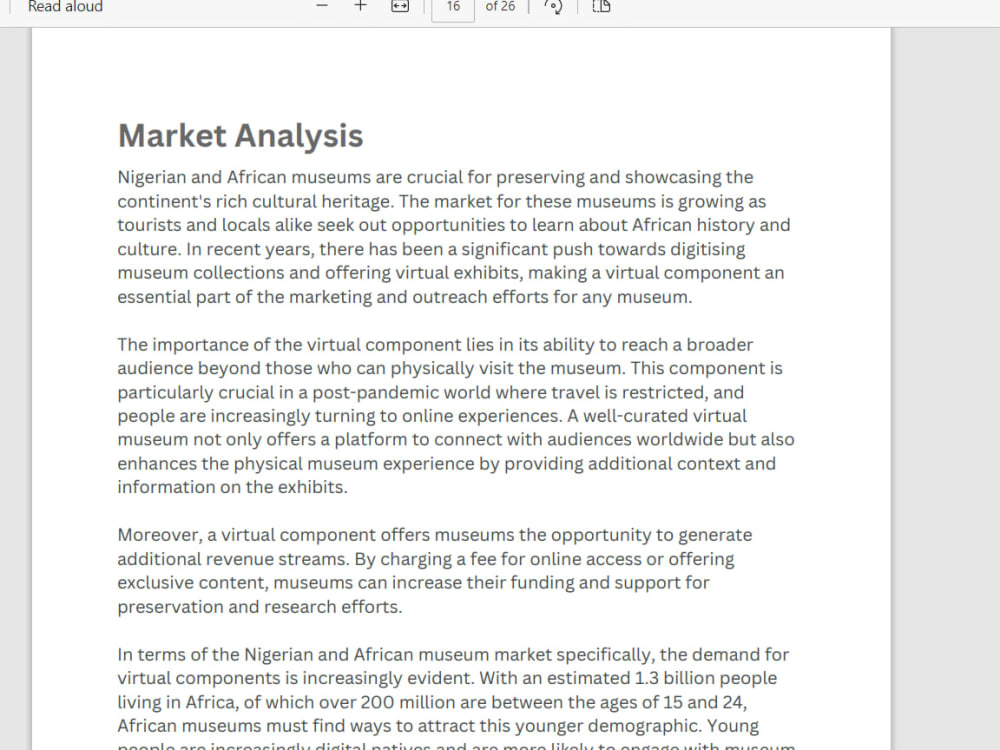Click the first paragraph about Nigerian museums
1000x750 pixels.
(x=450, y=236)
